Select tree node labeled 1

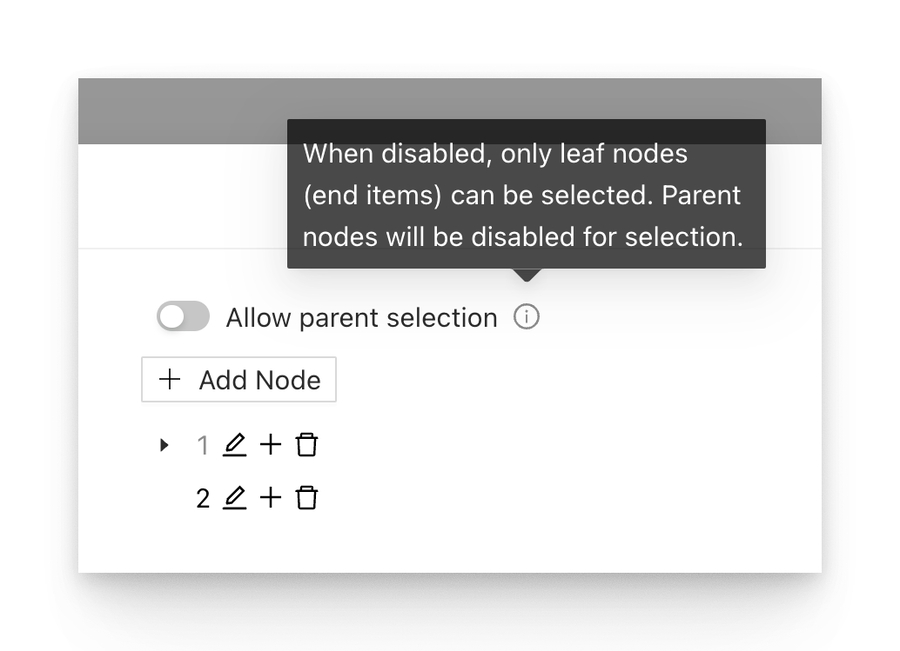(203, 445)
